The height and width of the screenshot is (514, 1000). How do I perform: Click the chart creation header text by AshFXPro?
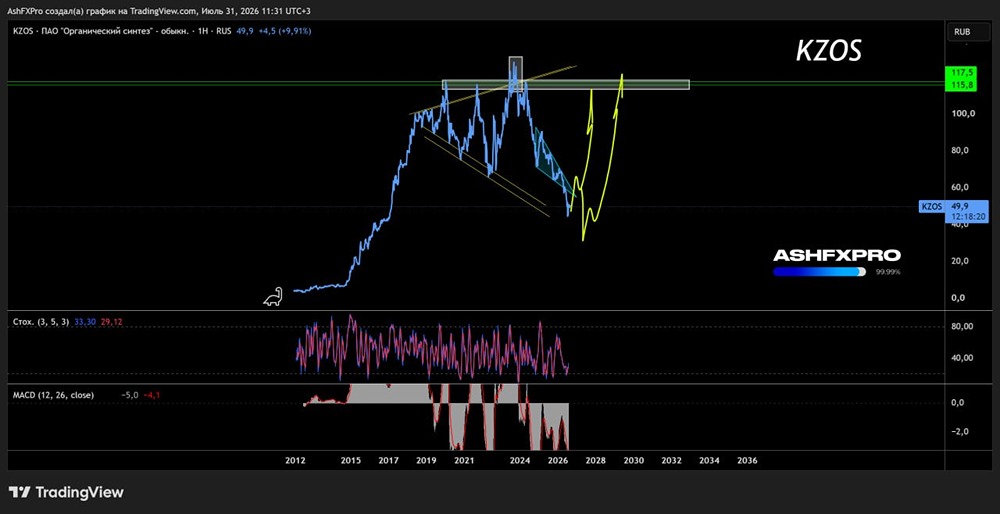click(158, 11)
